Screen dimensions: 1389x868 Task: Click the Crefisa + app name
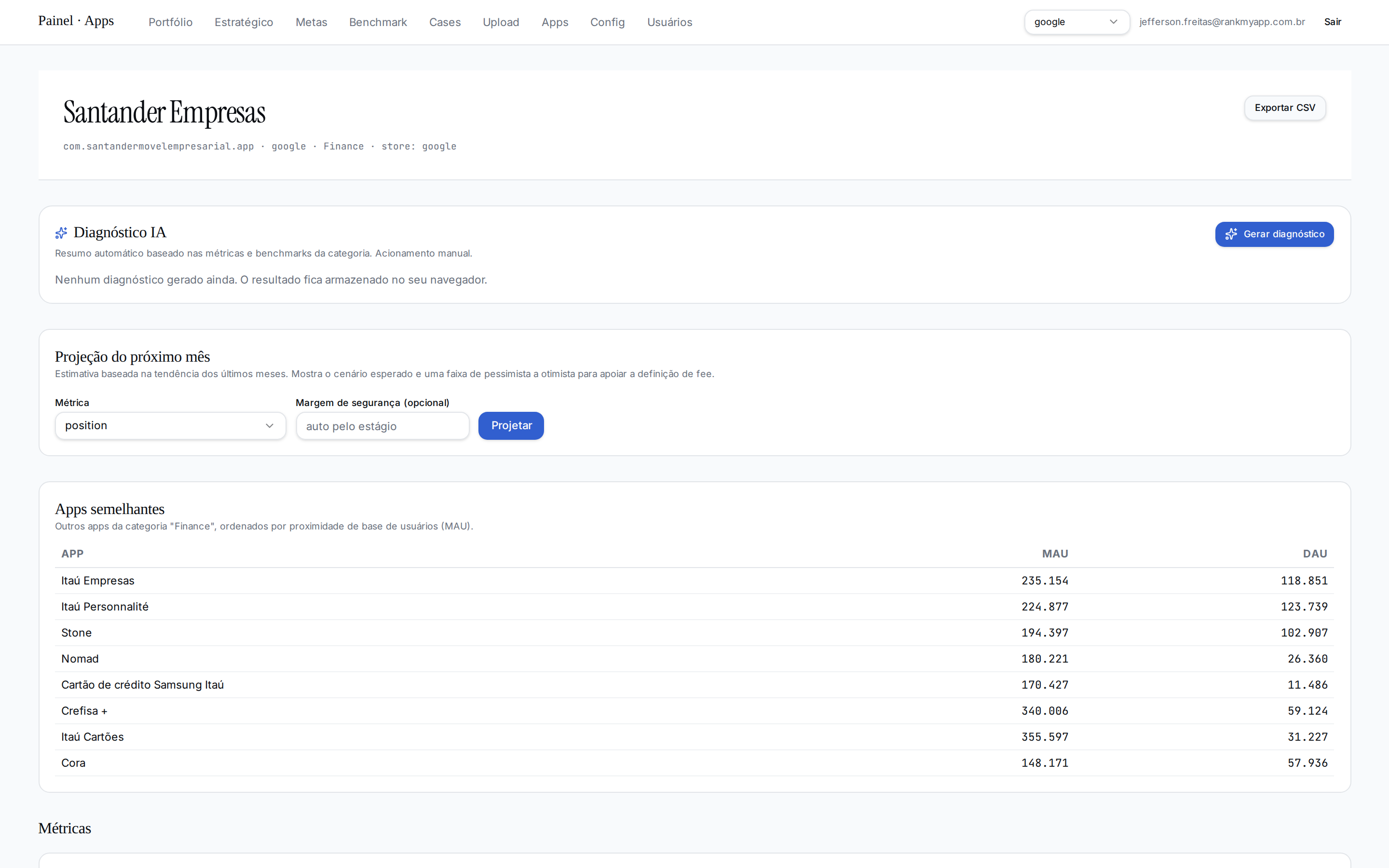(x=84, y=711)
